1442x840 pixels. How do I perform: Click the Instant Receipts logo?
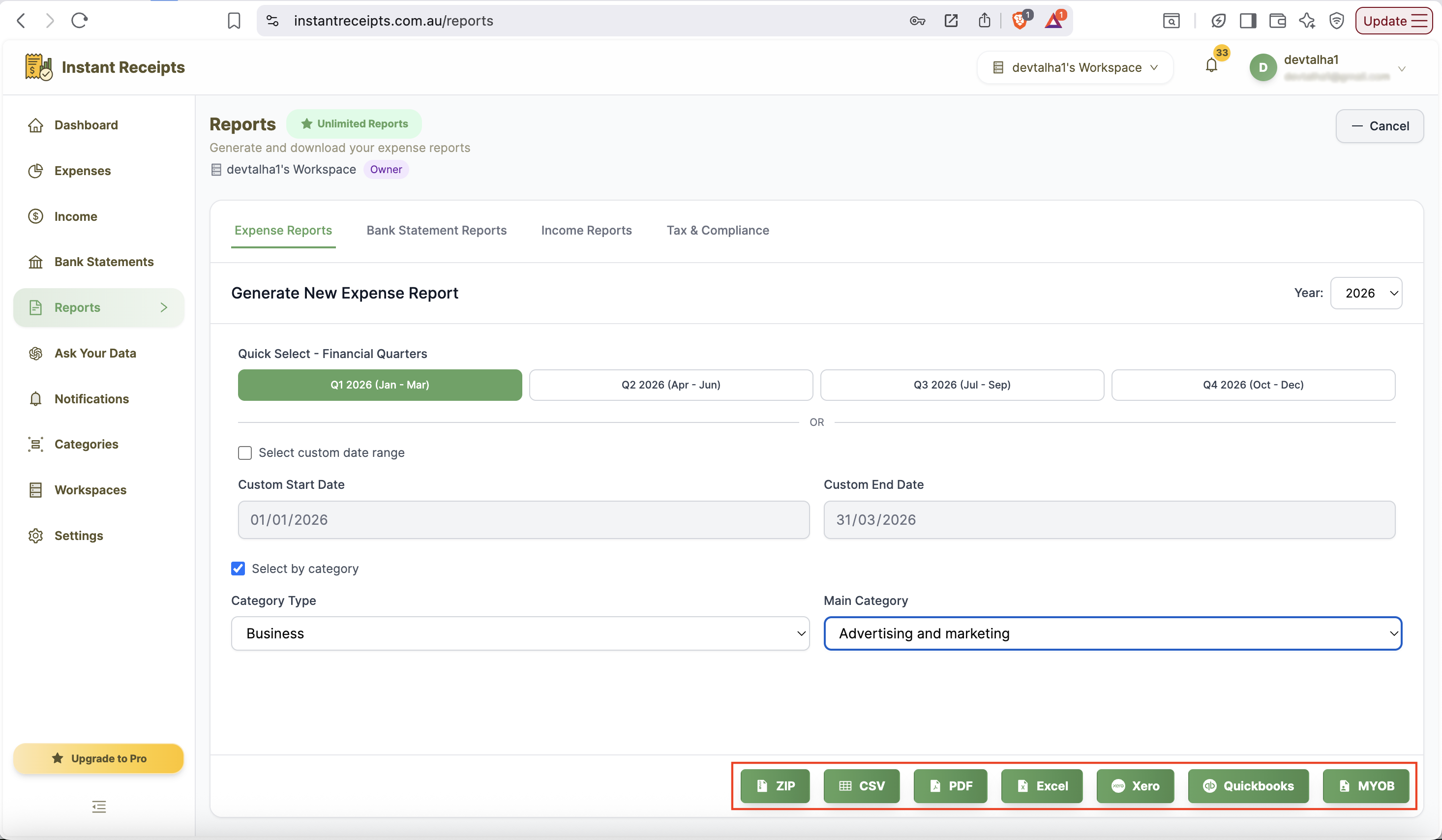[x=105, y=67]
